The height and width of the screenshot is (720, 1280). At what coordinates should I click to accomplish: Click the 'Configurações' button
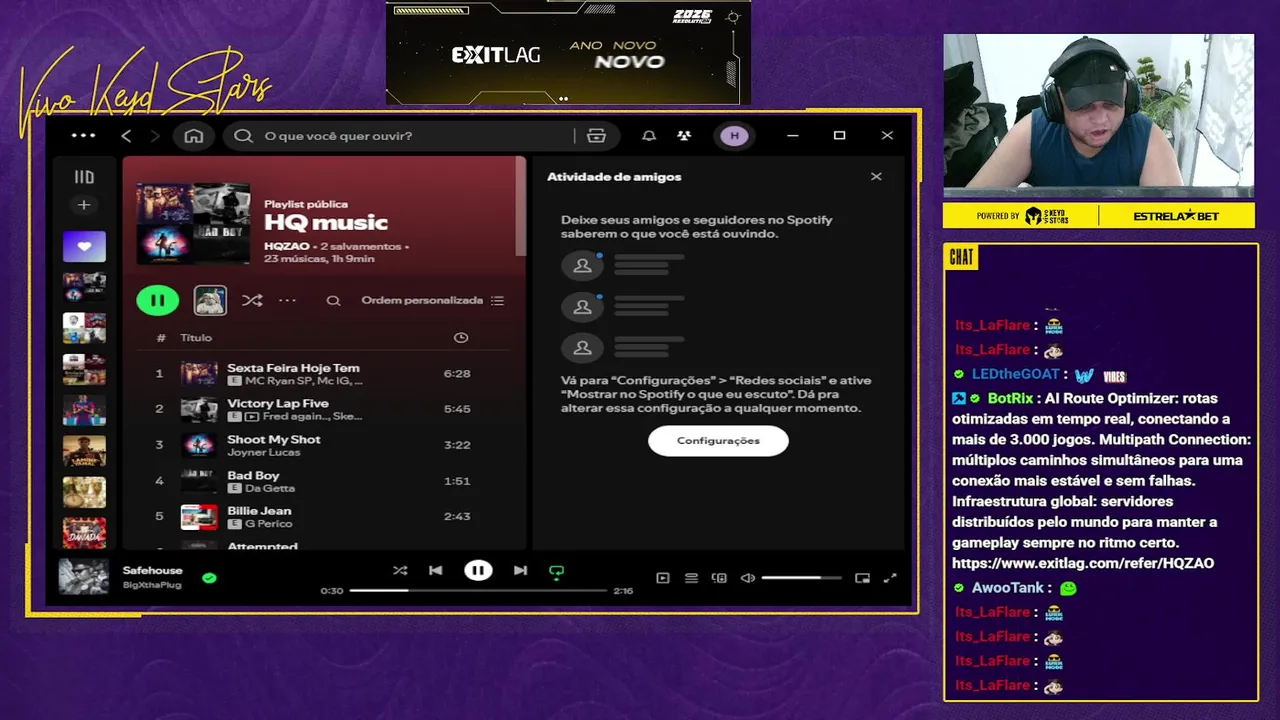pos(718,441)
